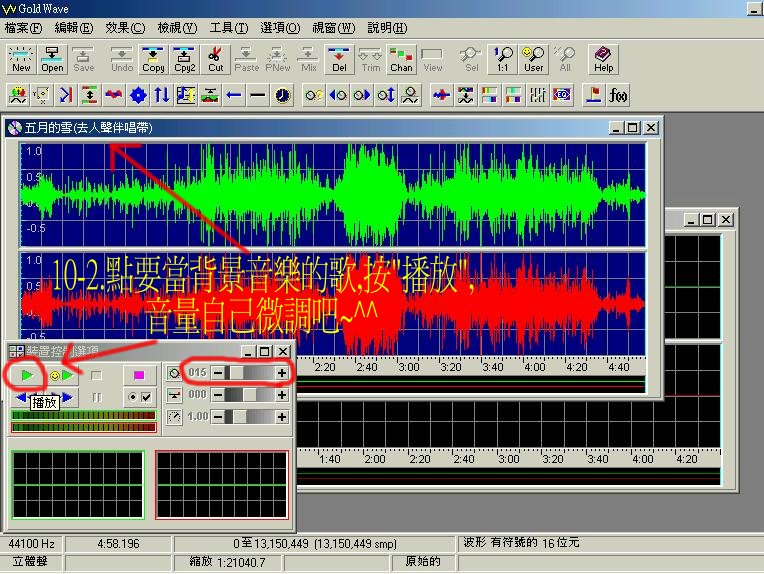Screen dimensions: 764x574
Task: Click the New file toolbar icon
Action: pyautogui.click(x=21, y=59)
